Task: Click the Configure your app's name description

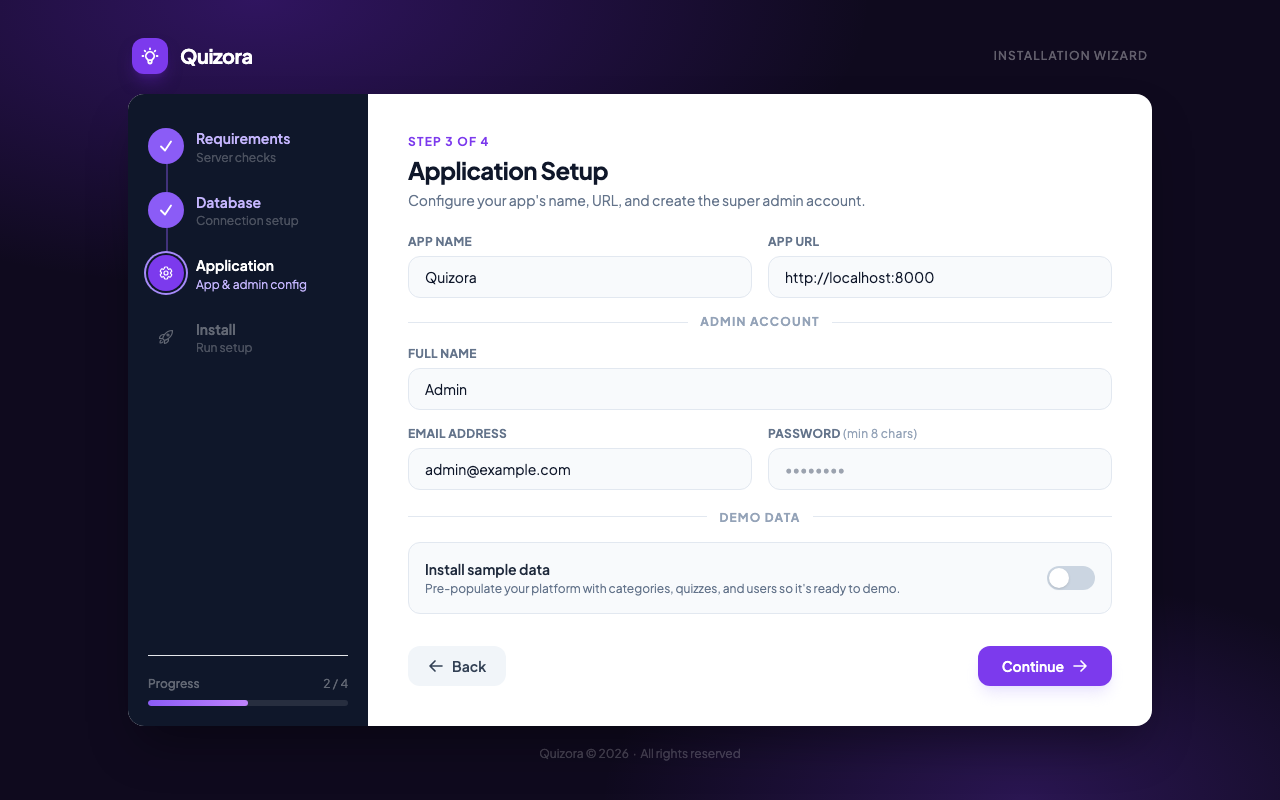Action: (x=636, y=201)
